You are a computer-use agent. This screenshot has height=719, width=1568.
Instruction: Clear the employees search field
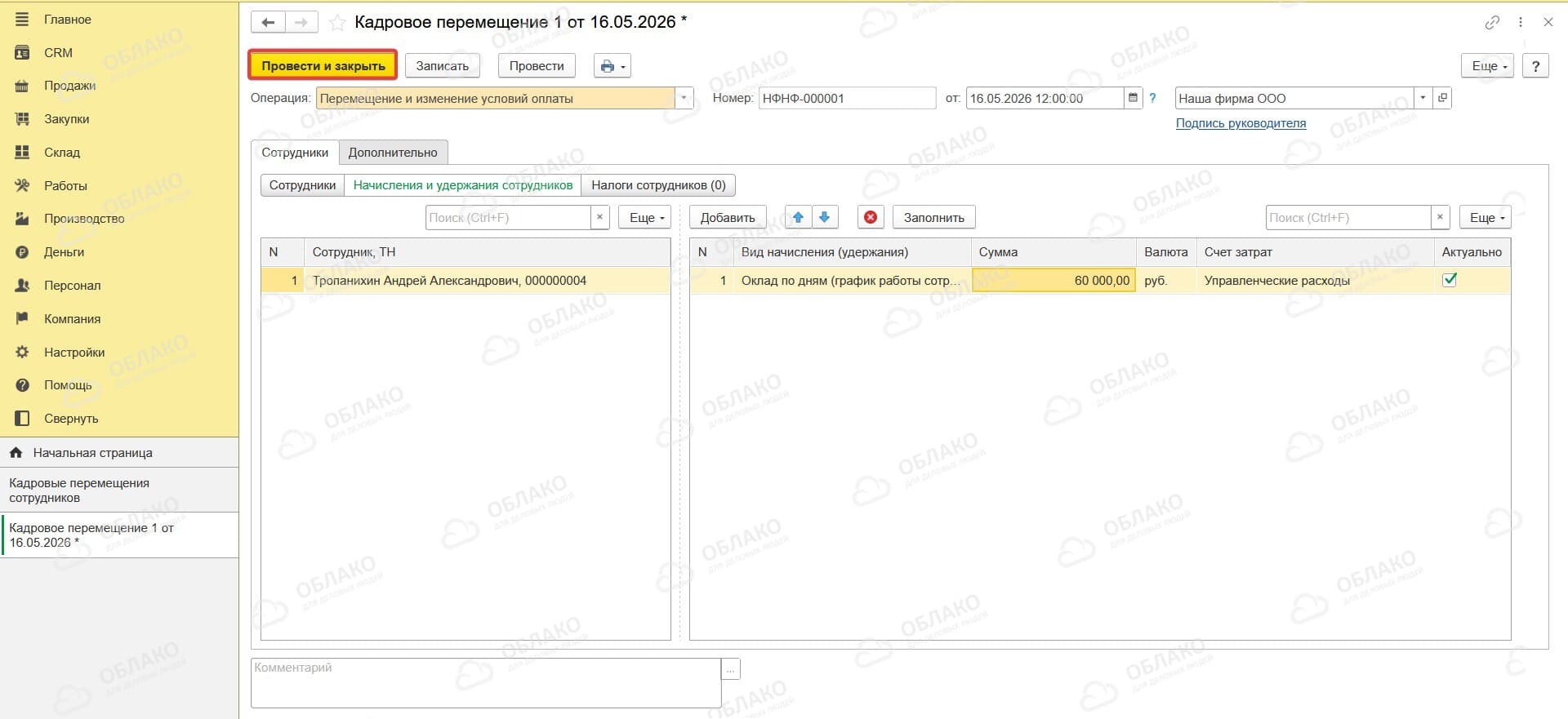(599, 217)
